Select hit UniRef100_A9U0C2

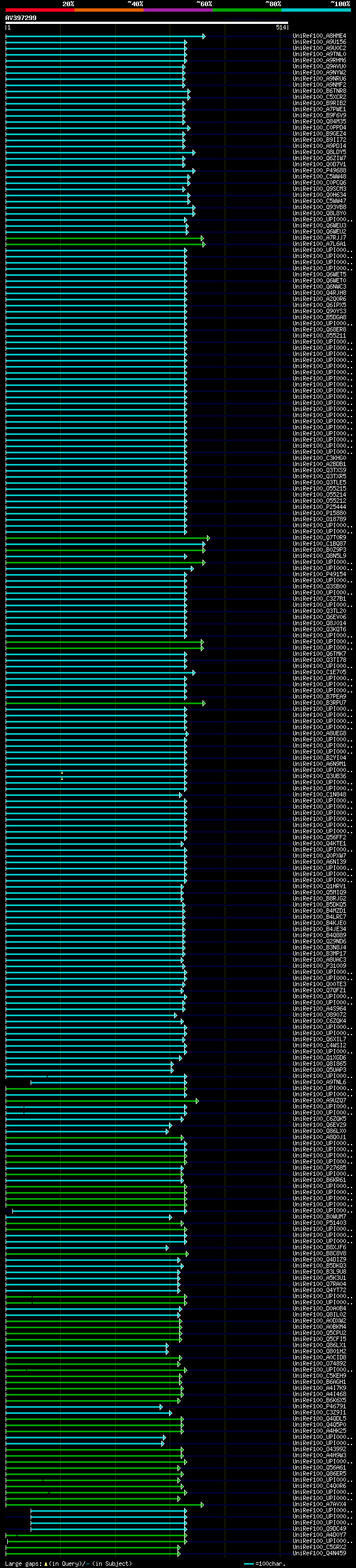319,48
